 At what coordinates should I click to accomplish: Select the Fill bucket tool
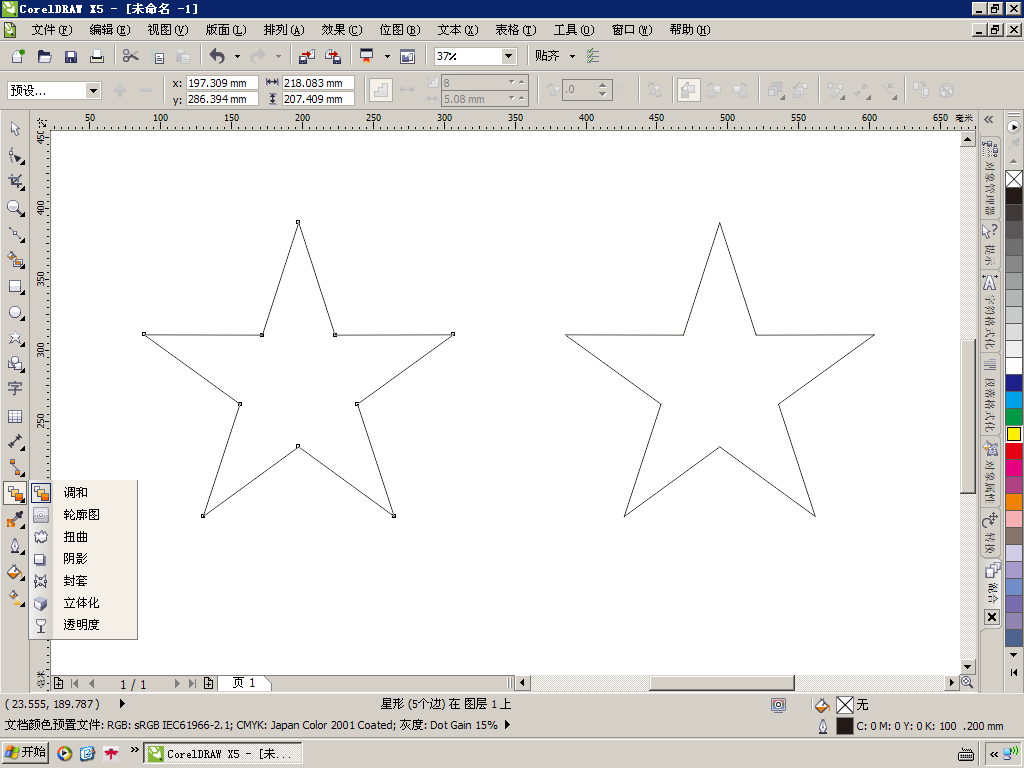tap(15, 572)
